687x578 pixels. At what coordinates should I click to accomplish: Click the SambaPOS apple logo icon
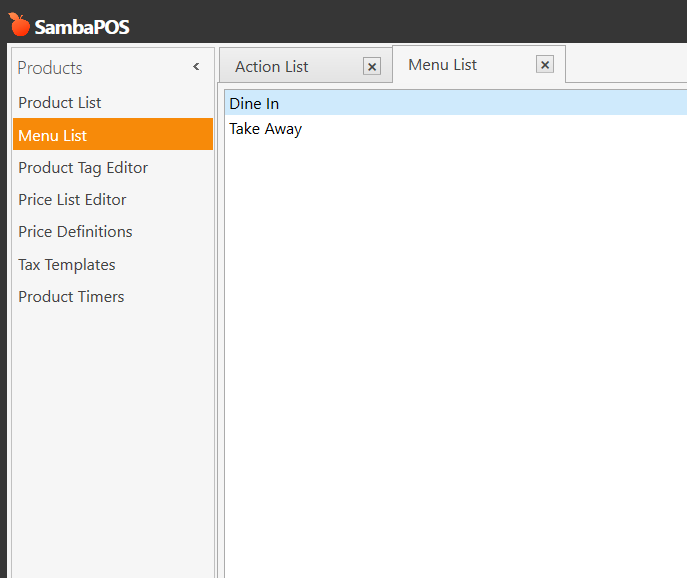19,25
